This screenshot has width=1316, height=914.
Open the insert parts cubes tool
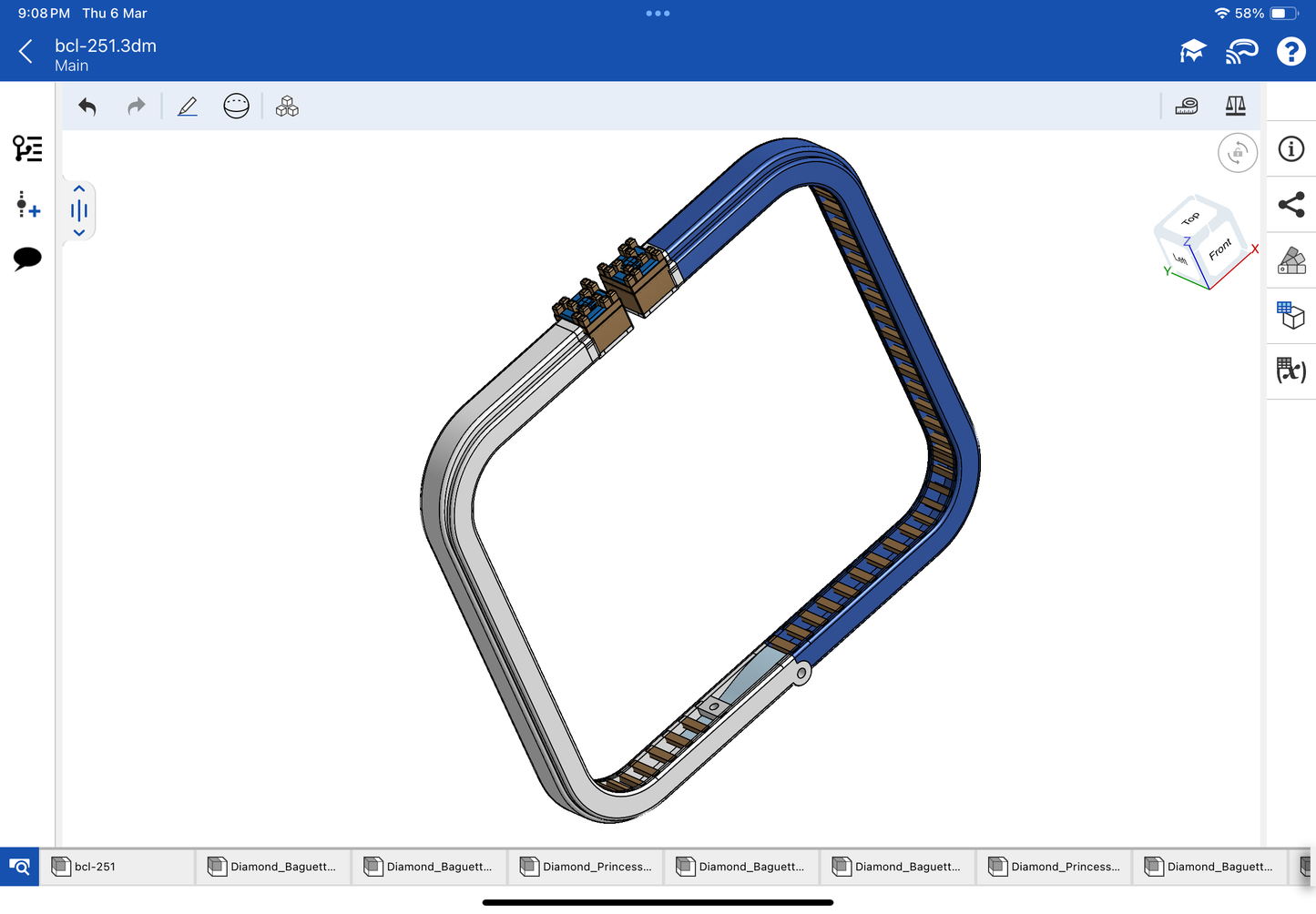[x=287, y=107]
